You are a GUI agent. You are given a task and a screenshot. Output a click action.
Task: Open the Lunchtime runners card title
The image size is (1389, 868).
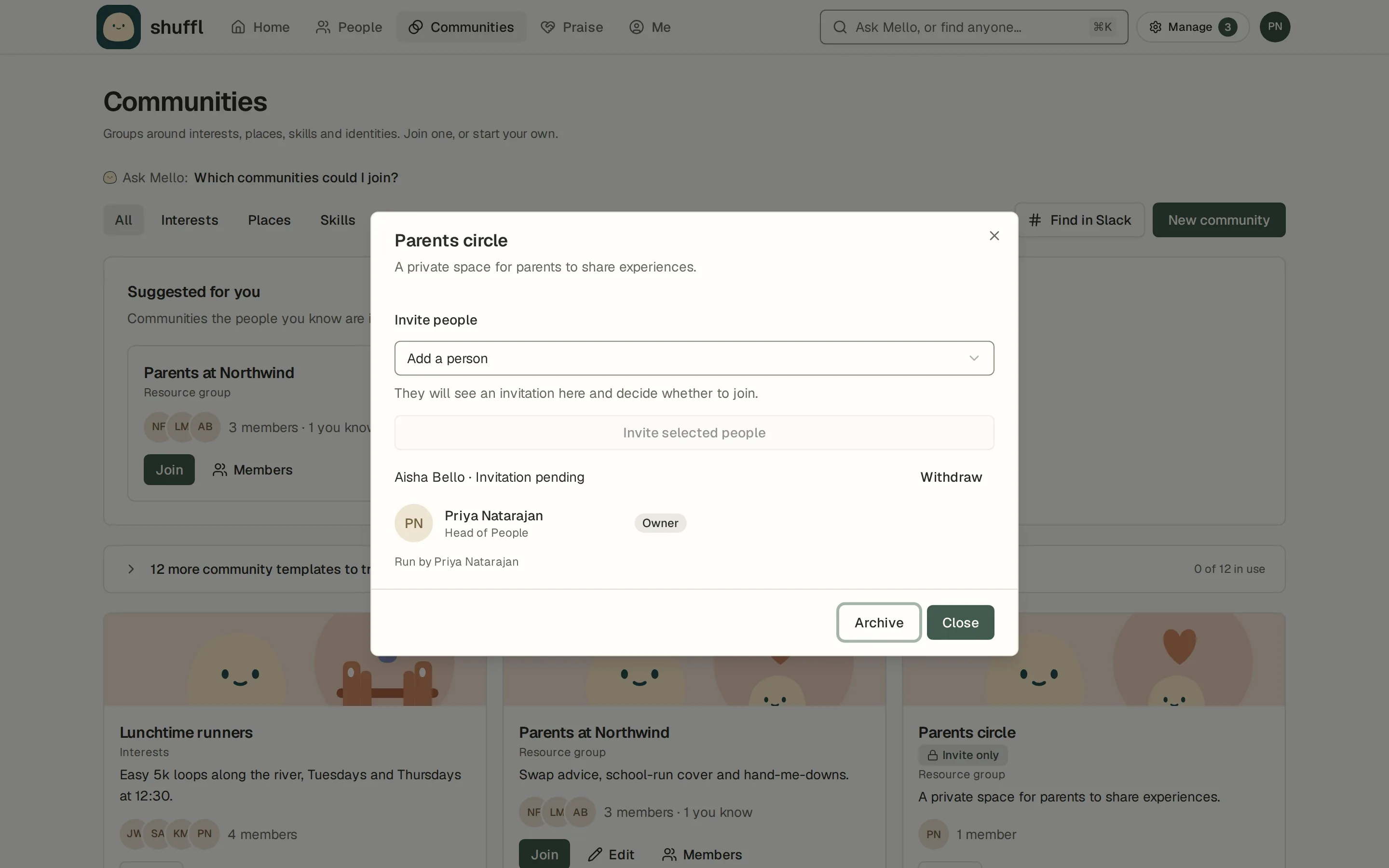click(x=186, y=732)
